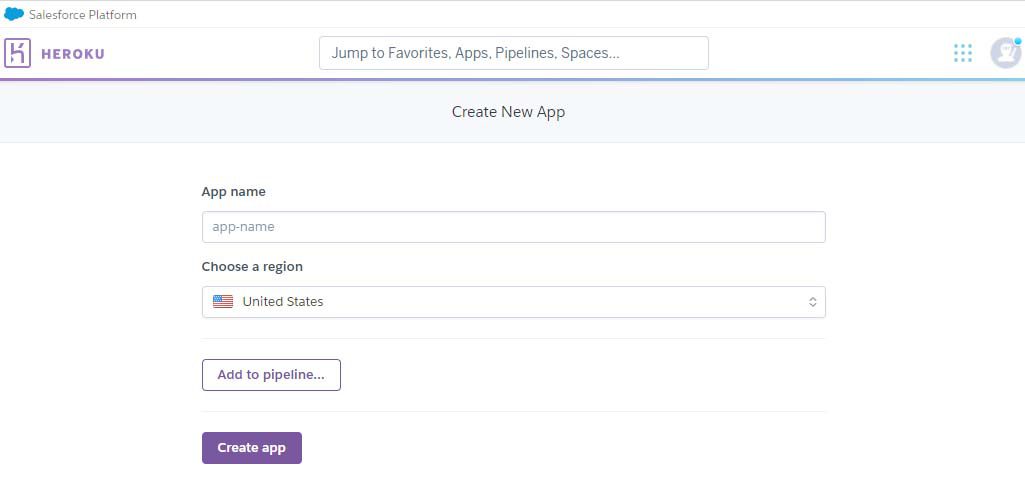Image resolution: width=1025 pixels, height=486 pixels.
Task: Click the blue notification dot on avatar
Action: pyautogui.click(x=1017, y=42)
